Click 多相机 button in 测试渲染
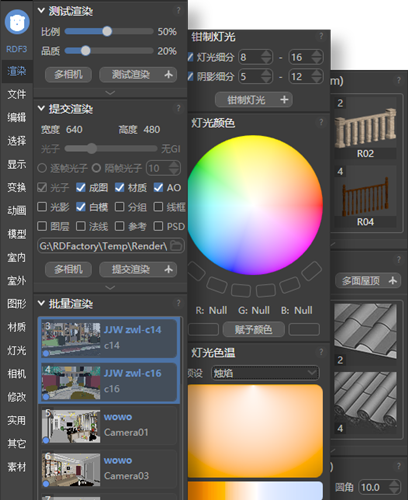The width and height of the screenshot is (408, 500). [x=68, y=74]
